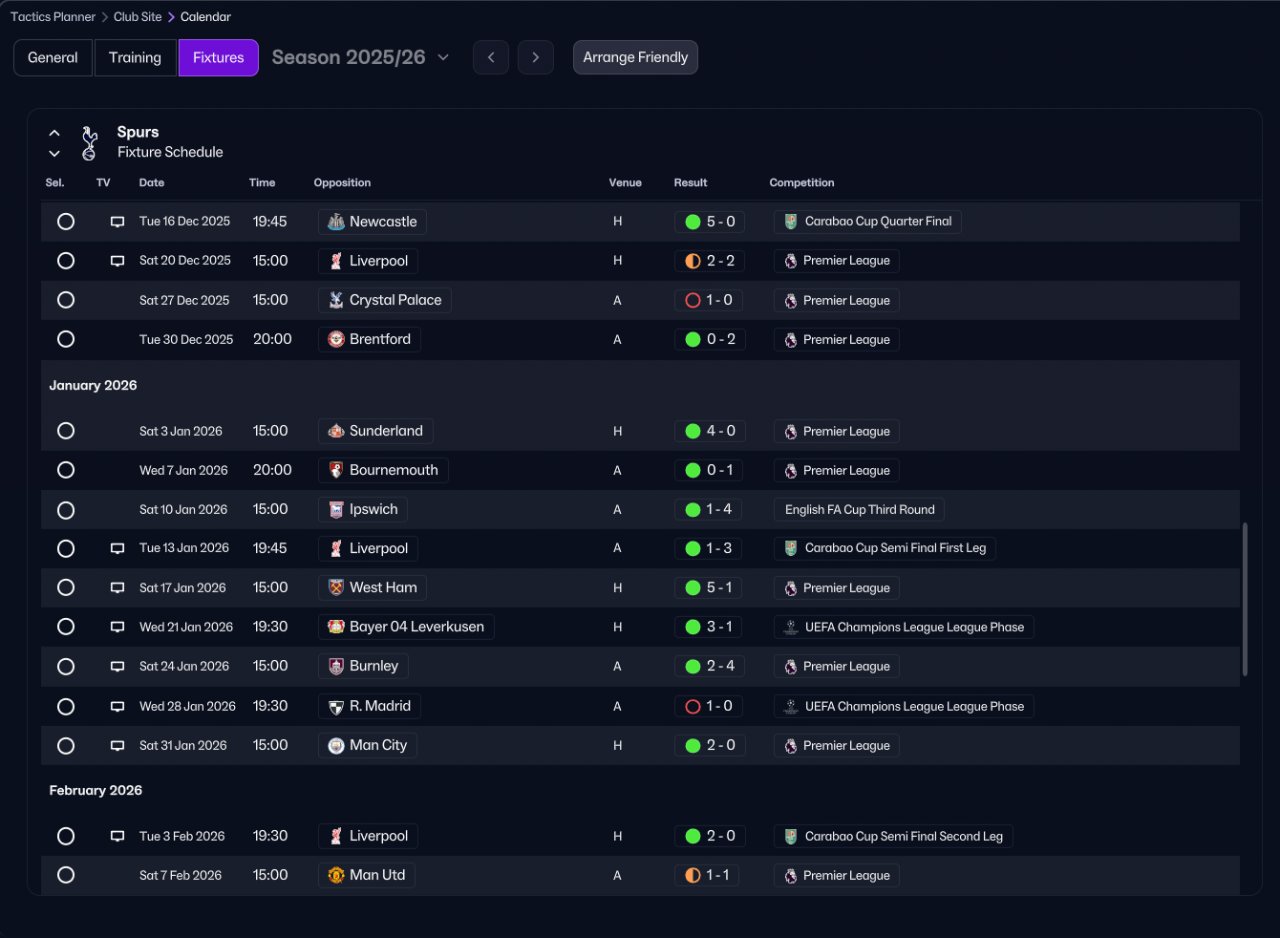
Task: Switch to the General tab
Action: click(x=53, y=57)
